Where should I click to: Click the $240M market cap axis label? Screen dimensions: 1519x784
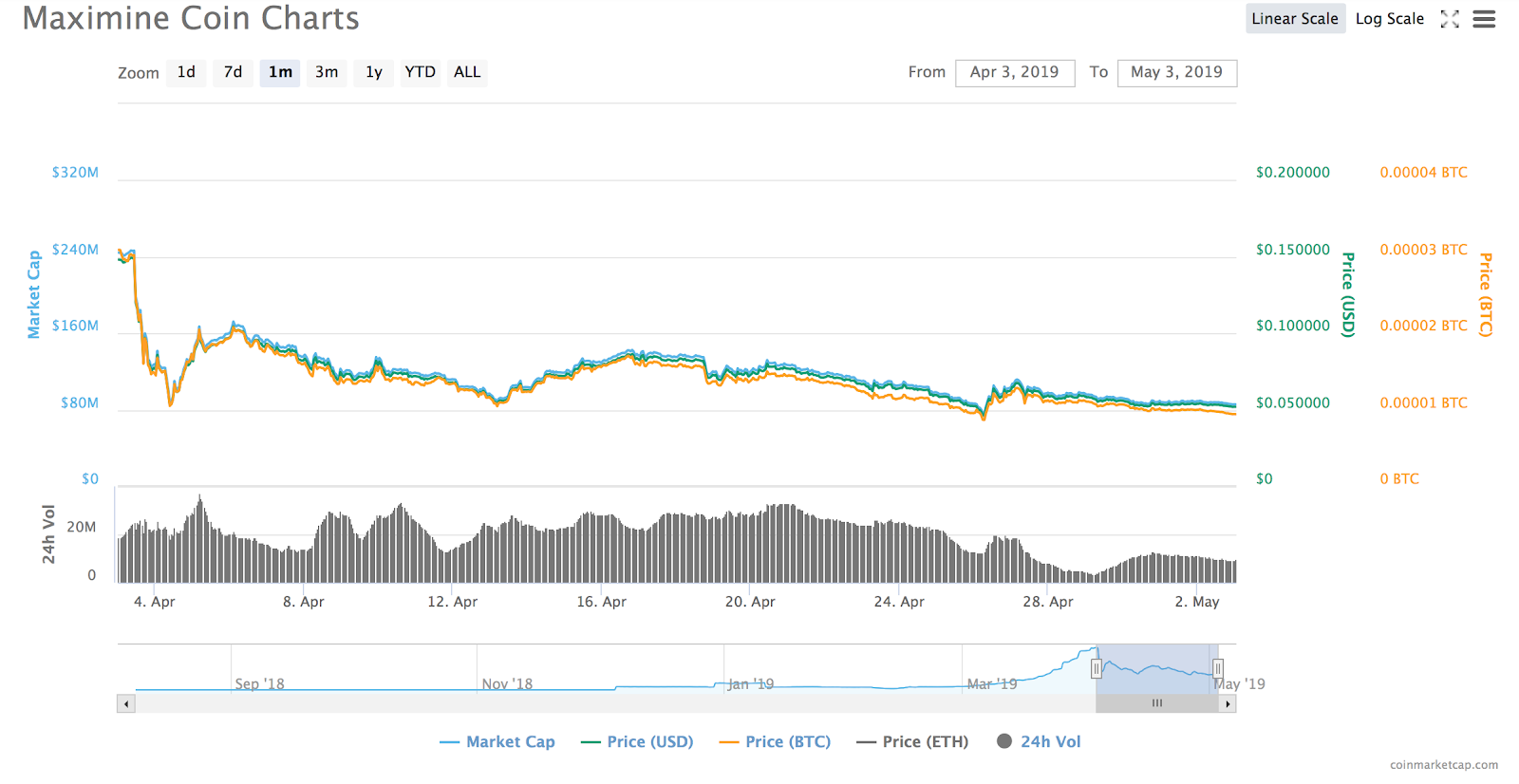(75, 250)
